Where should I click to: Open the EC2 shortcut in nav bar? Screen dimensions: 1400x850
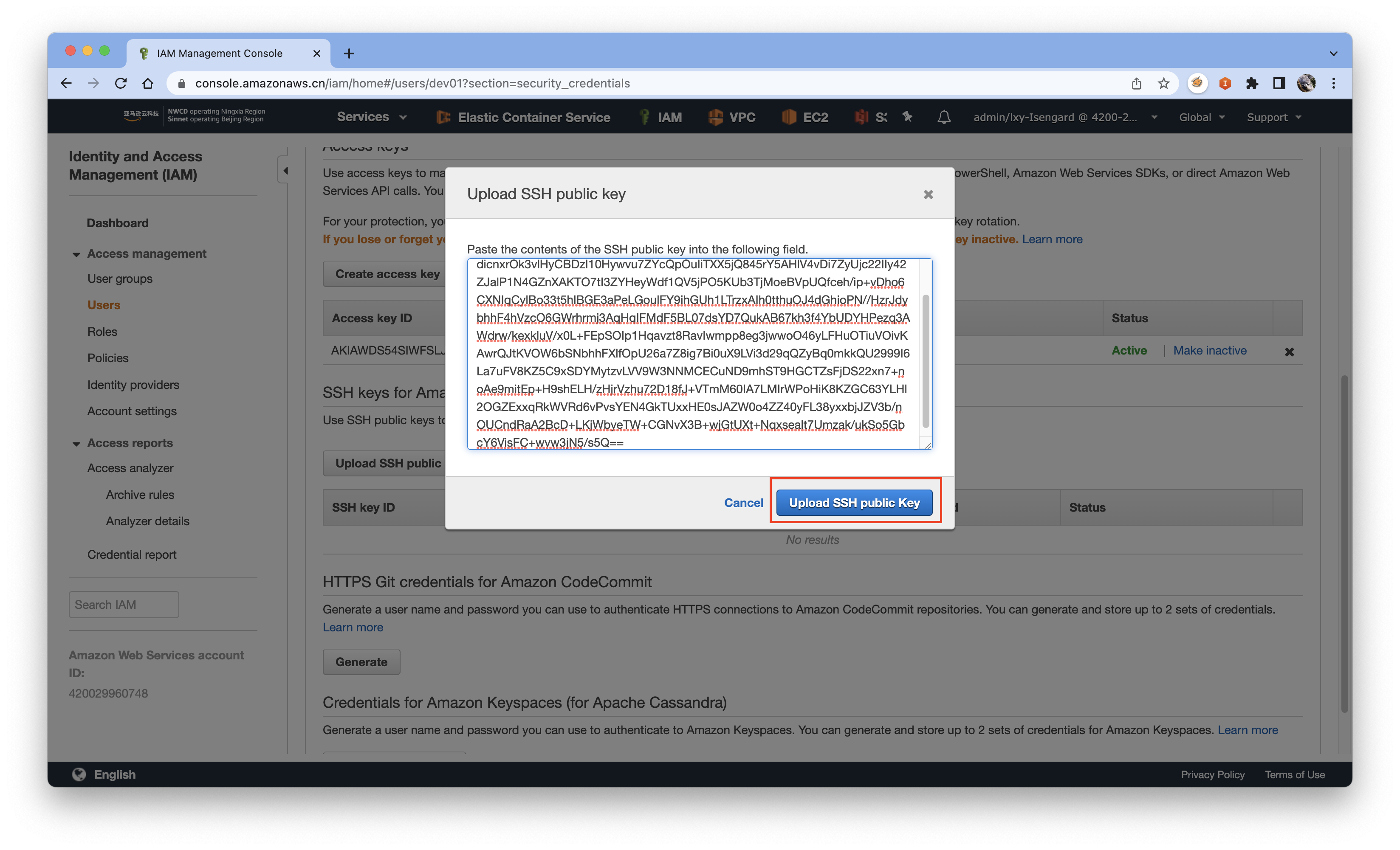[804, 117]
